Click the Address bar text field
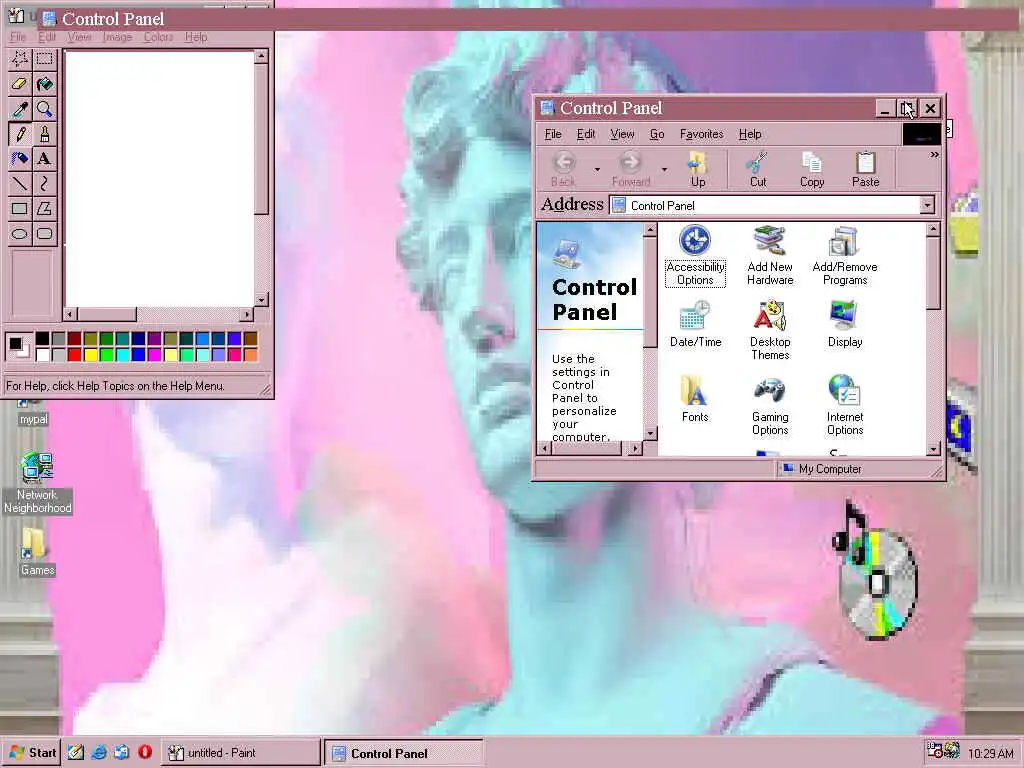The height and width of the screenshot is (768, 1024). click(764, 206)
